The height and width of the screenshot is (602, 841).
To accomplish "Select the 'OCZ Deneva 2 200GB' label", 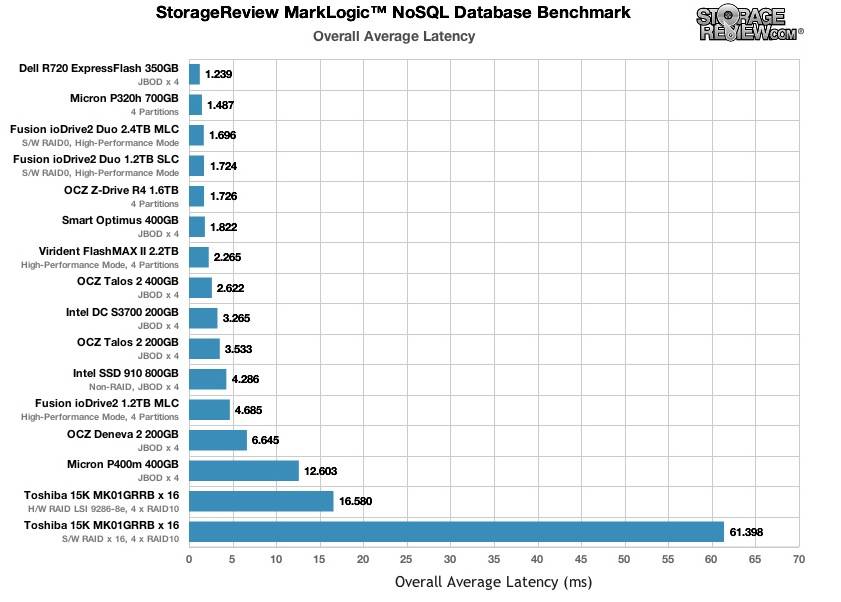I will point(123,434).
